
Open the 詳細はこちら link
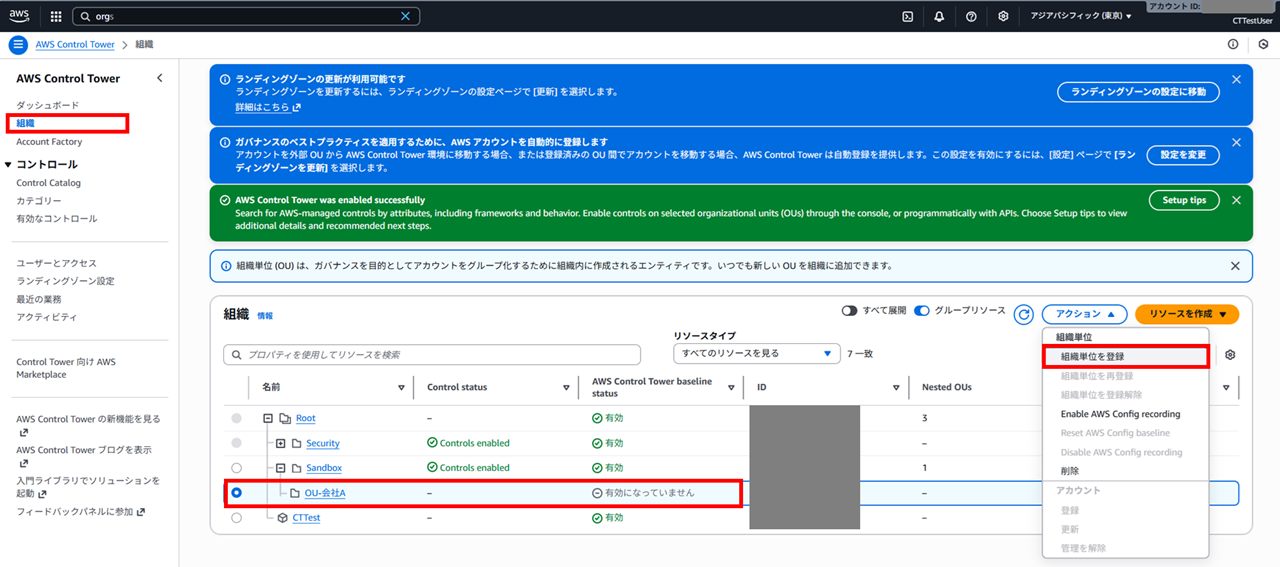click(268, 107)
